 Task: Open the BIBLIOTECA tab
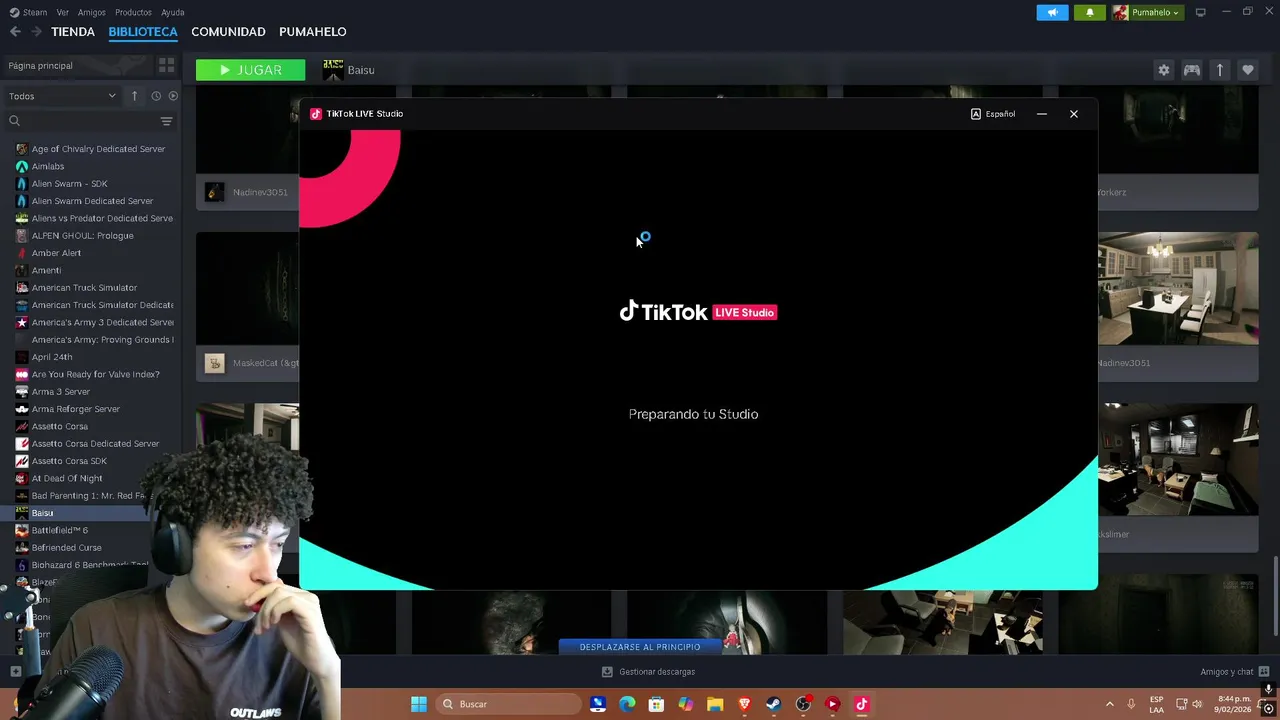tap(143, 32)
